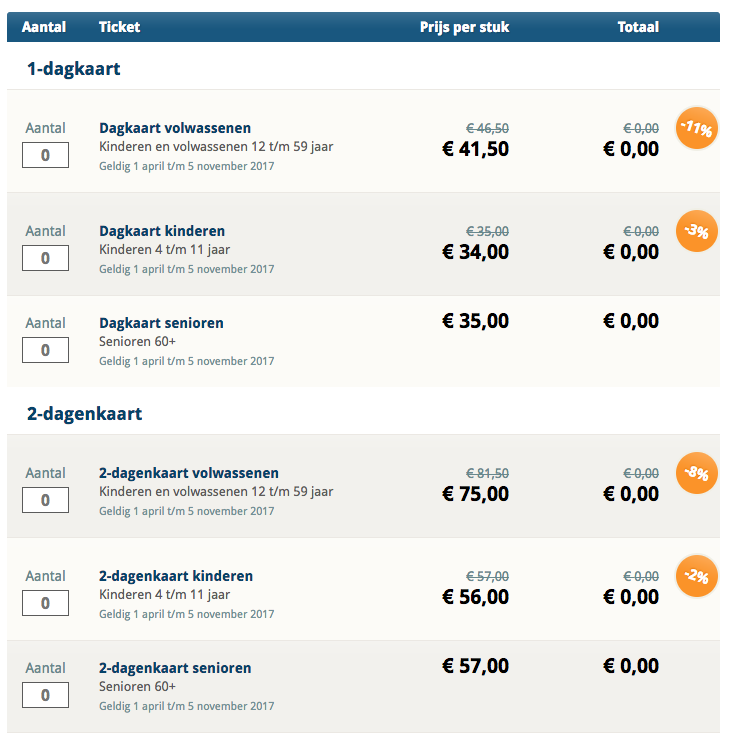731x744 pixels.
Task: Select the Dagkaart kinderen ticket name
Action: [x=162, y=231]
